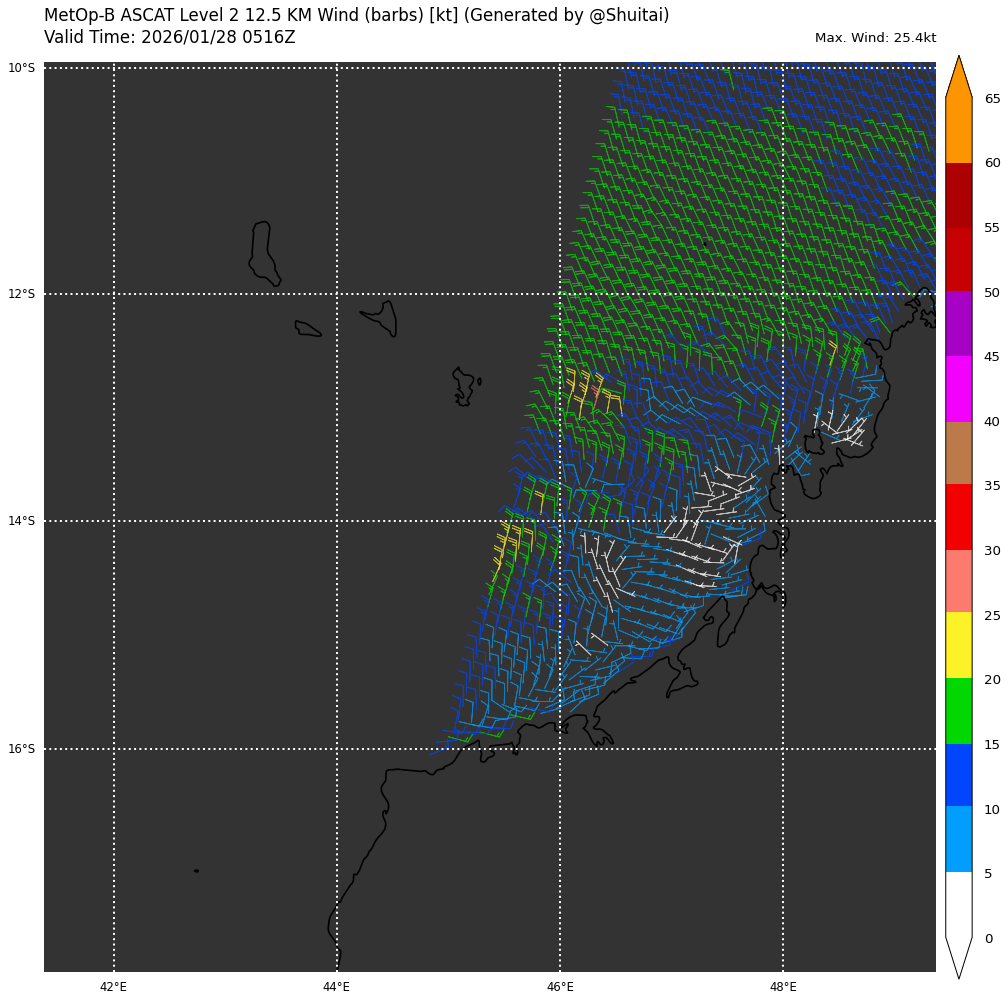Viewport: 1008px width, 1001px height.
Task: Pick the magenta 40–45 kt color band
Action: click(958, 388)
